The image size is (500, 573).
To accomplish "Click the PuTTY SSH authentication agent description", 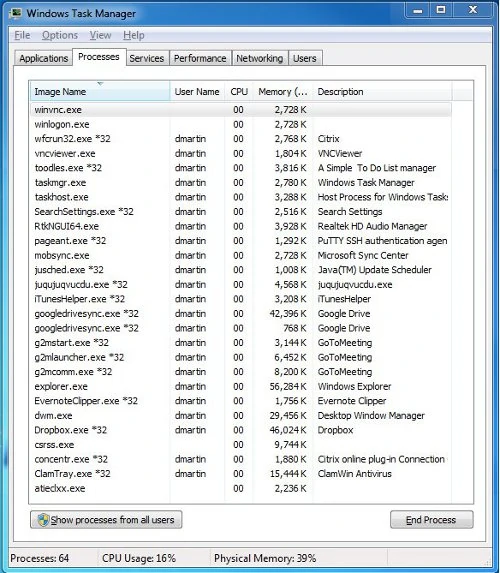I will pos(382,241).
